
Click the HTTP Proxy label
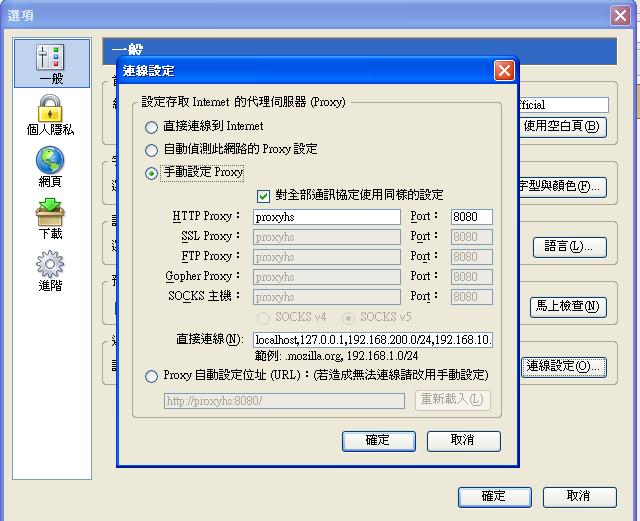click(x=206, y=216)
